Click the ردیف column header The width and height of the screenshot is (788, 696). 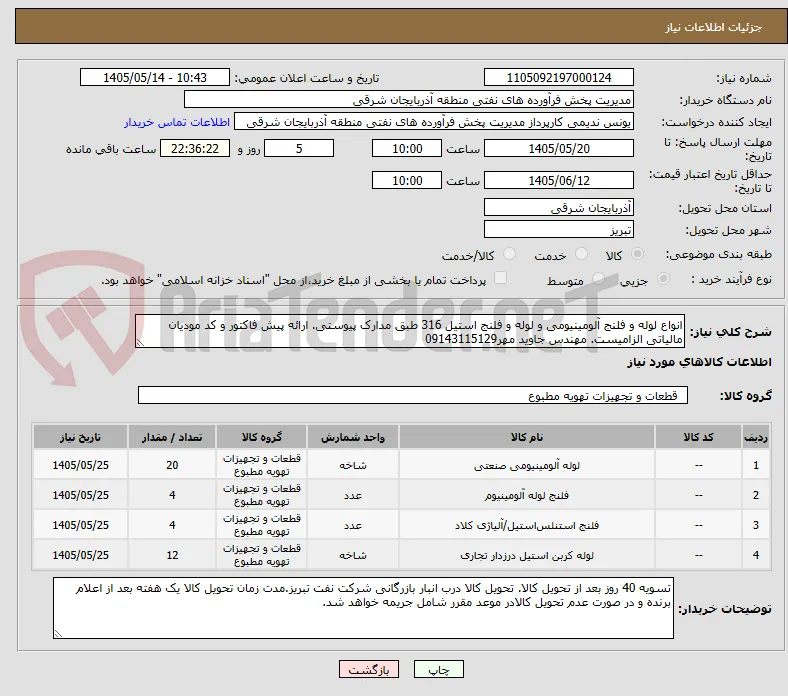pos(756,437)
